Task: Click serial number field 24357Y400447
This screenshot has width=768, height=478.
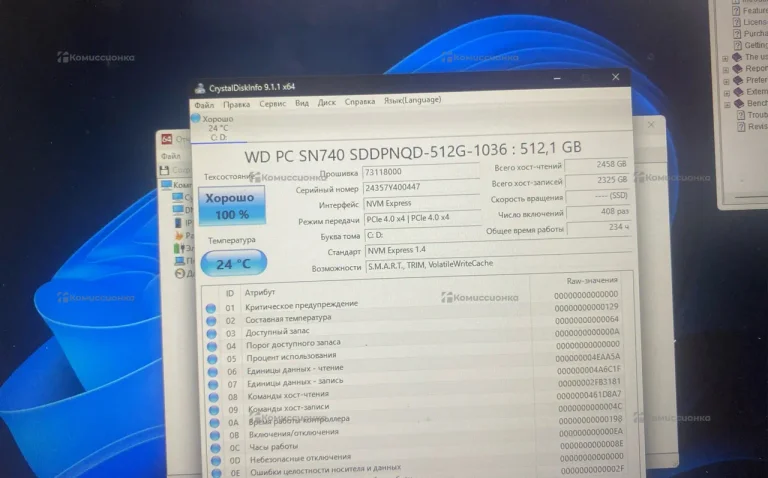Action: point(421,187)
